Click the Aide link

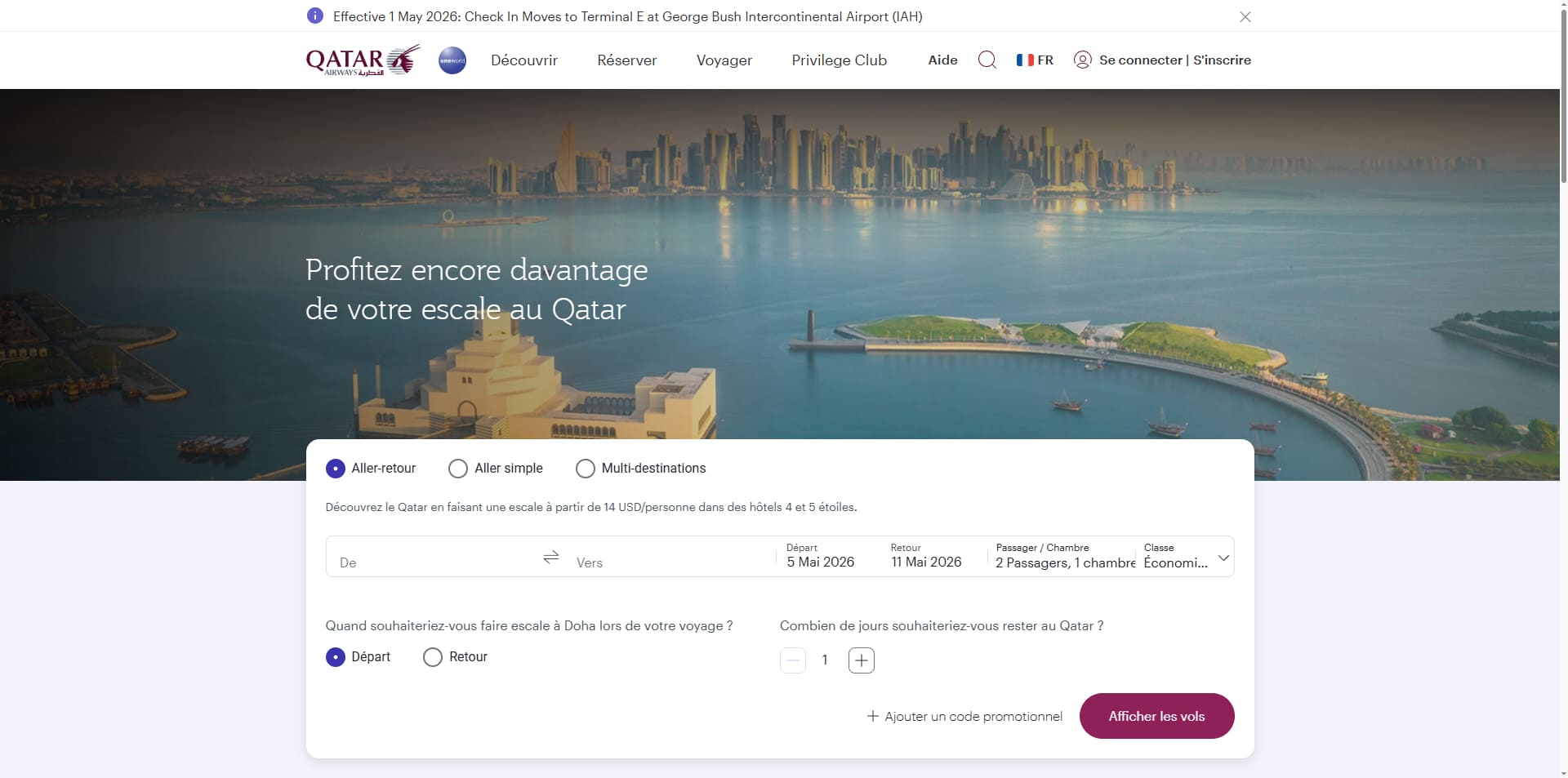click(942, 60)
